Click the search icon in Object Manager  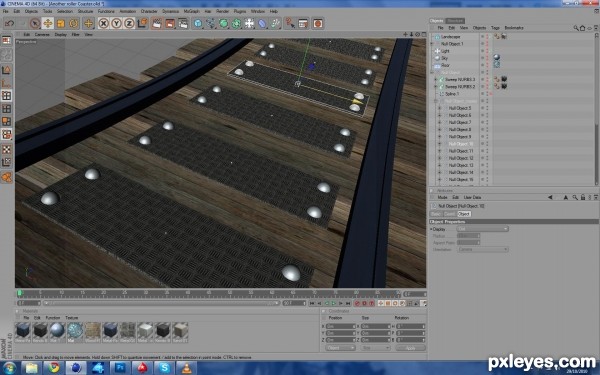[x=576, y=28]
